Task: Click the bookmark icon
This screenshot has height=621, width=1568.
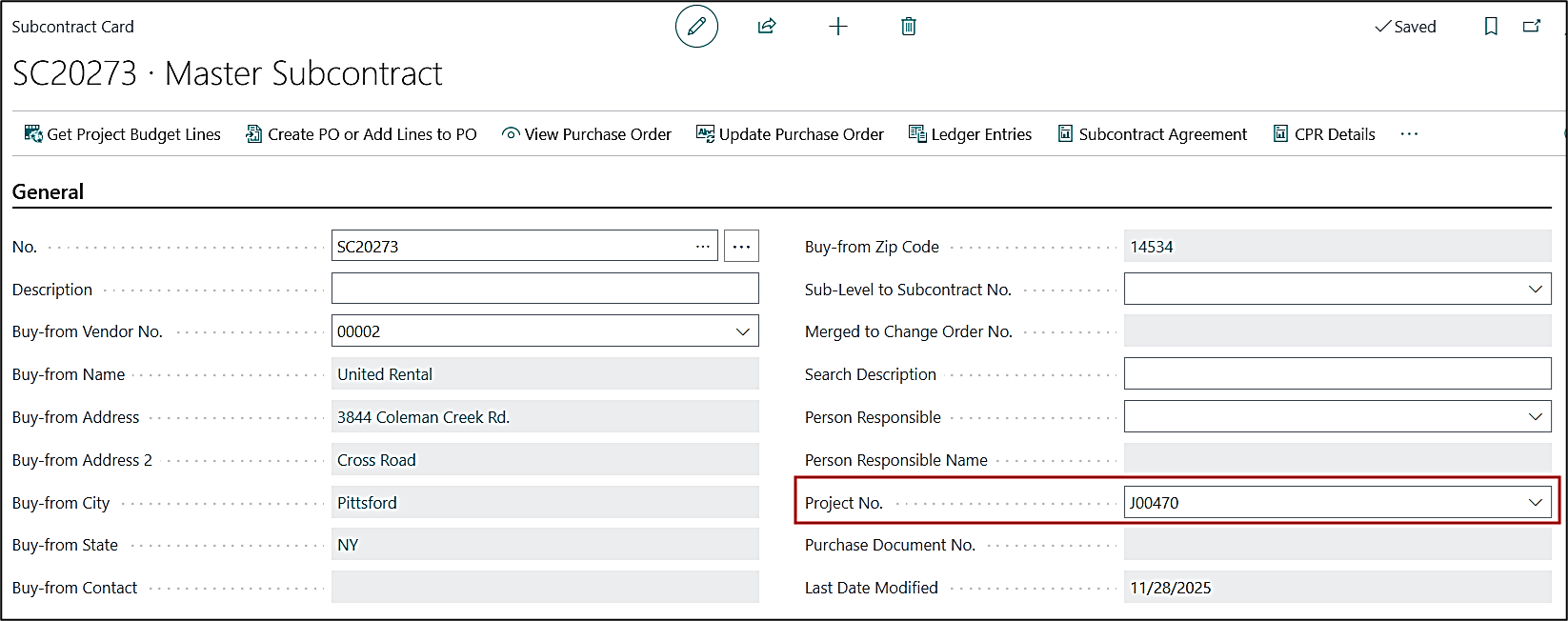Action: [x=1491, y=27]
